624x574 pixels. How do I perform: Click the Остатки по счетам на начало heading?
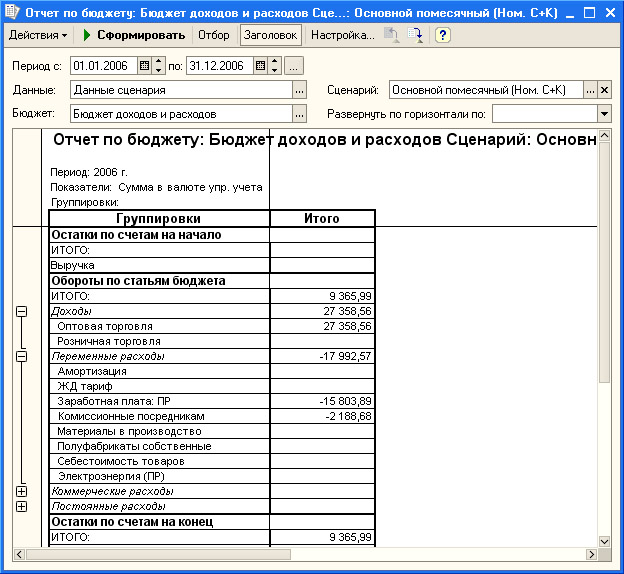(136, 235)
